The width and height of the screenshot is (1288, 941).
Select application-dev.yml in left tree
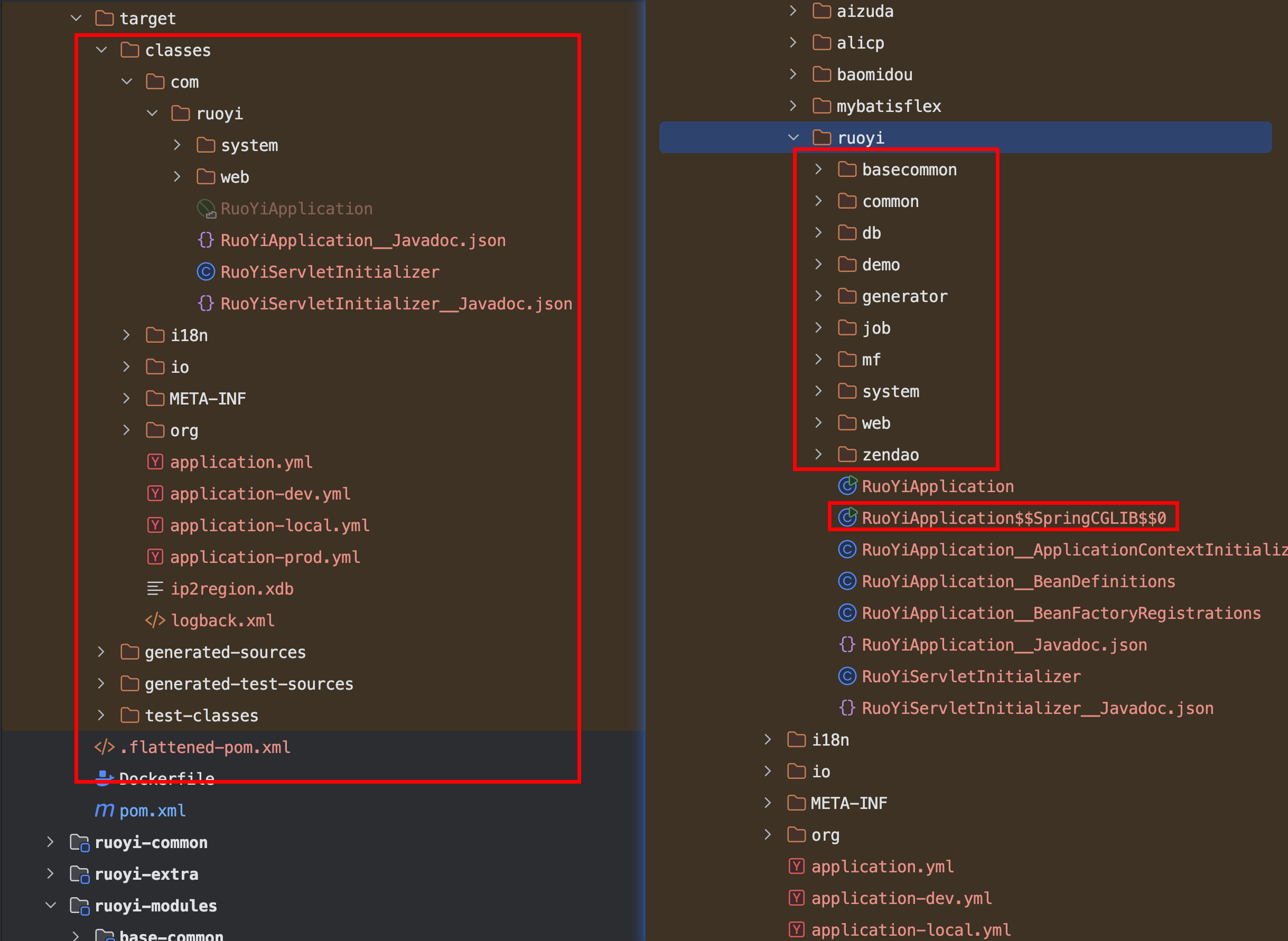[260, 494]
